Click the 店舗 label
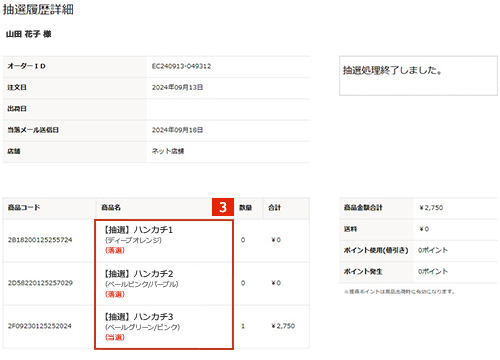This screenshot has height=360, width=500. coord(14,151)
